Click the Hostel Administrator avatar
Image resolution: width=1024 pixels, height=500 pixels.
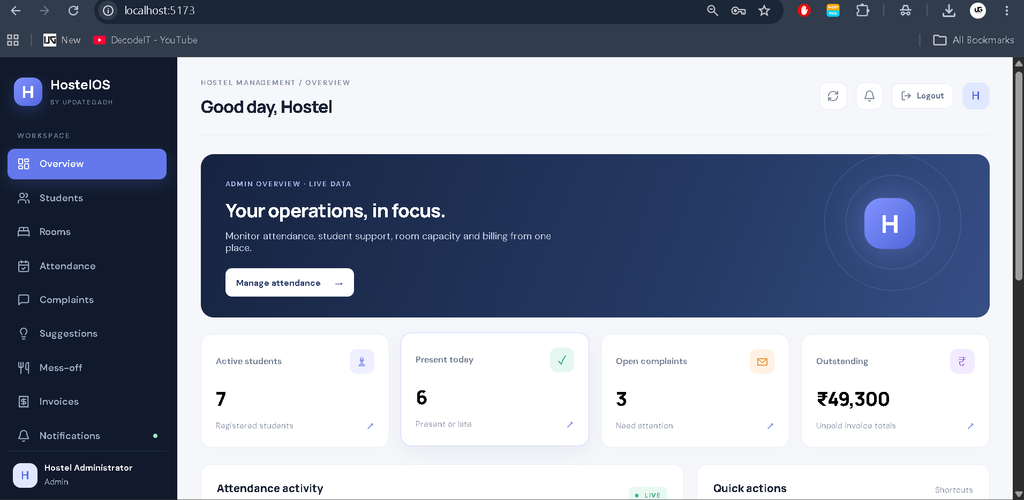[25, 475]
